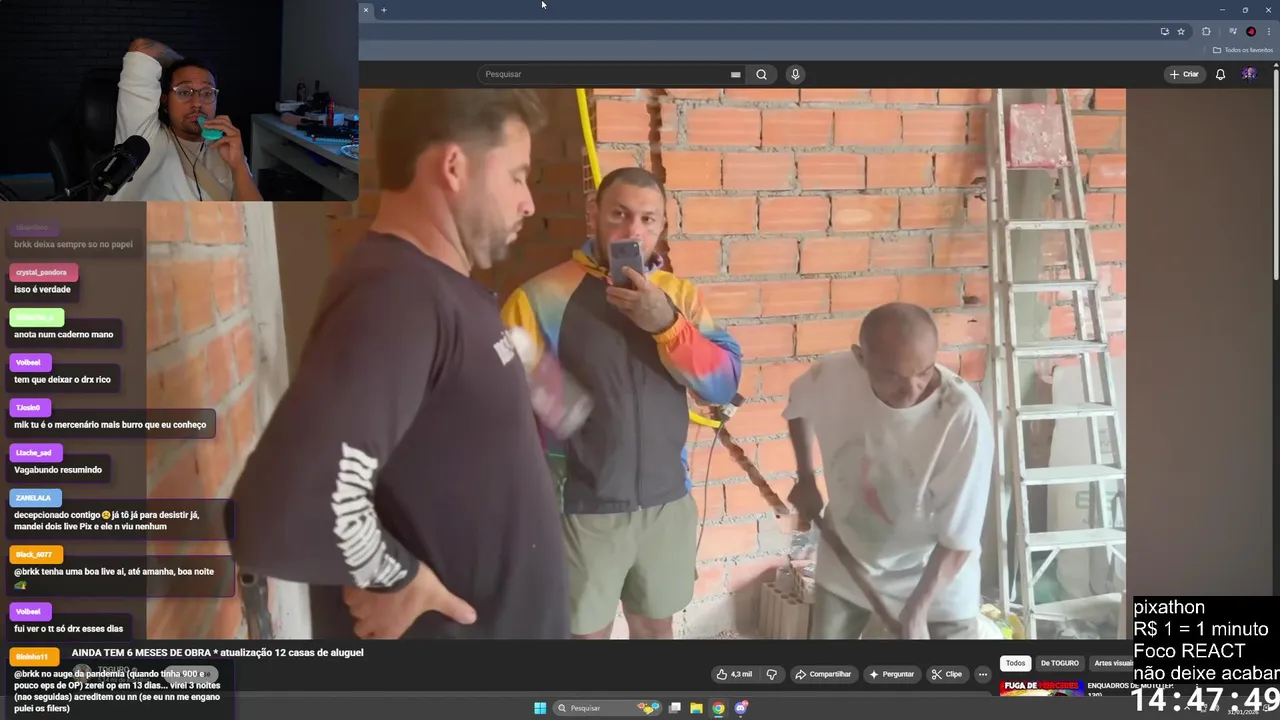Open the Windows Start menu
This screenshot has width=1280, height=720.
[540, 708]
